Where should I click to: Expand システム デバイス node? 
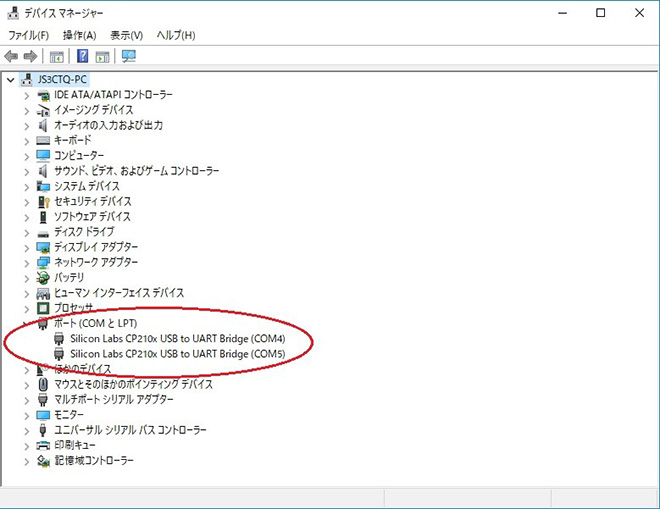27,187
